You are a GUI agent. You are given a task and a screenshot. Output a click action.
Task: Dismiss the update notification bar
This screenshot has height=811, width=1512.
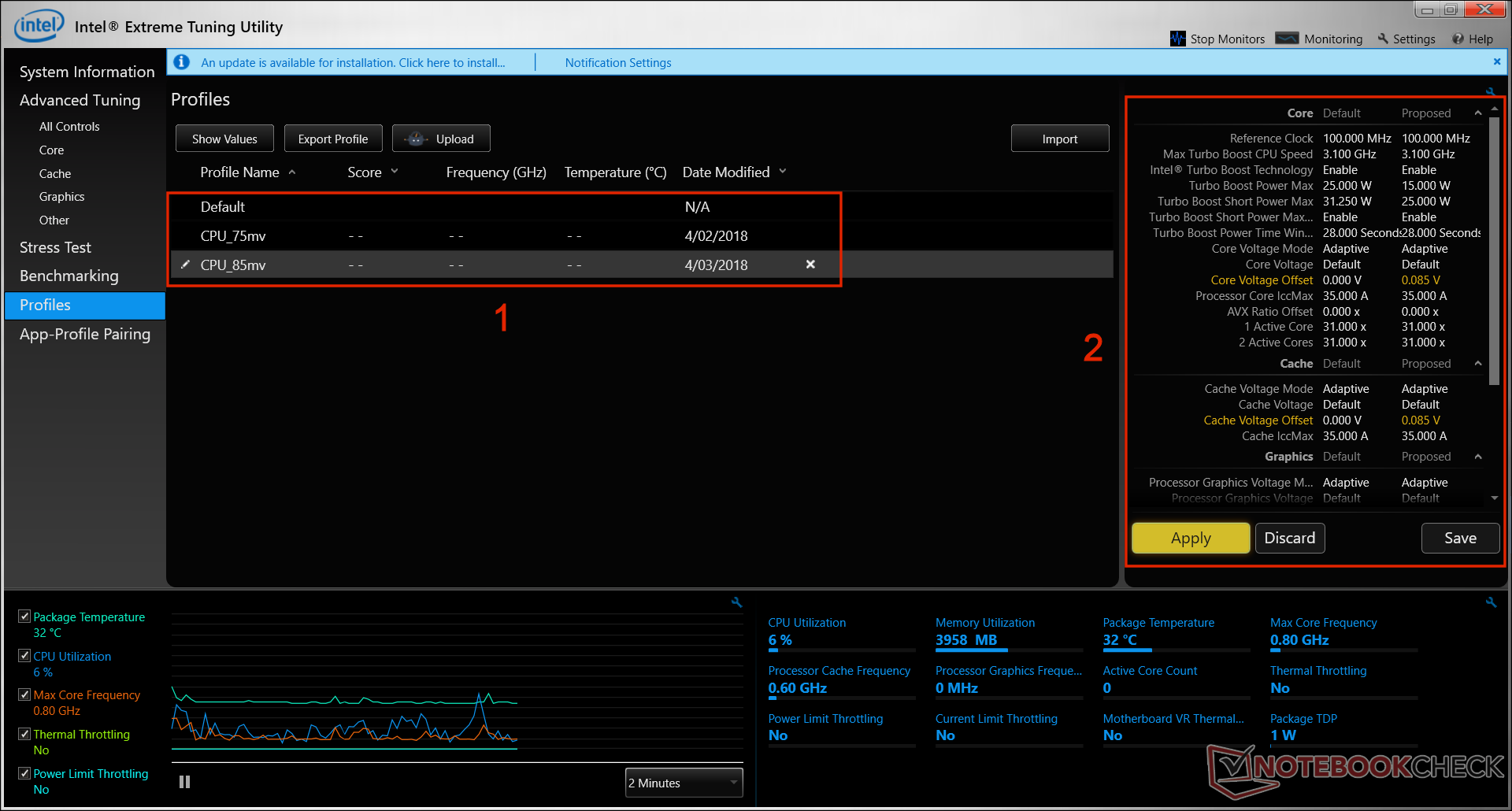1497,61
